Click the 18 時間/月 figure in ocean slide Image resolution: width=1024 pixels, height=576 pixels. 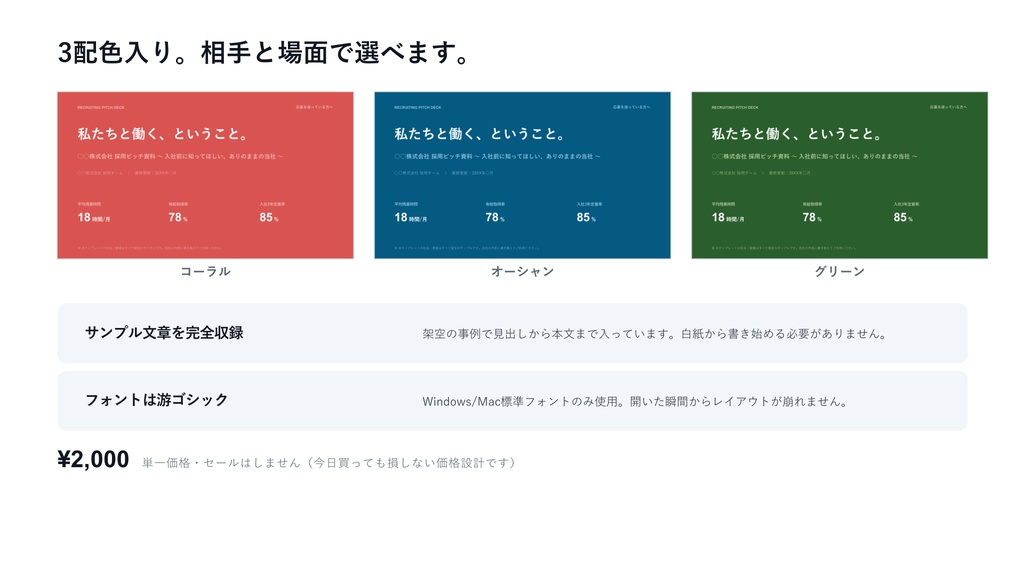click(411, 217)
